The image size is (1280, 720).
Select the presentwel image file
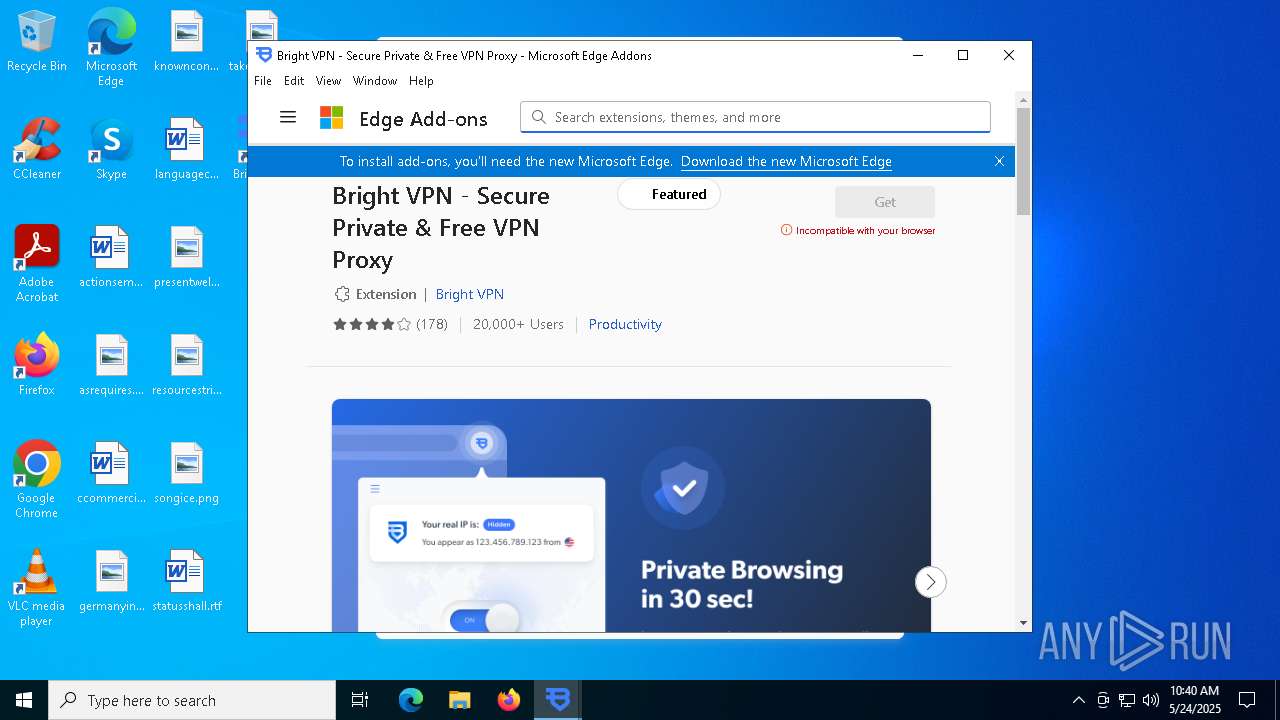pyautogui.click(x=187, y=258)
